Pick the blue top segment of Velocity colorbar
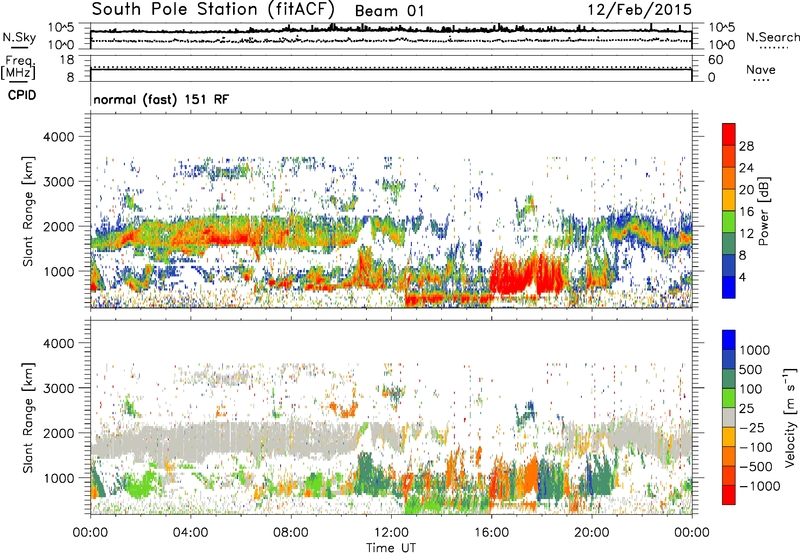Image resolution: width=800 pixels, height=554 pixels. pyautogui.click(x=729, y=340)
